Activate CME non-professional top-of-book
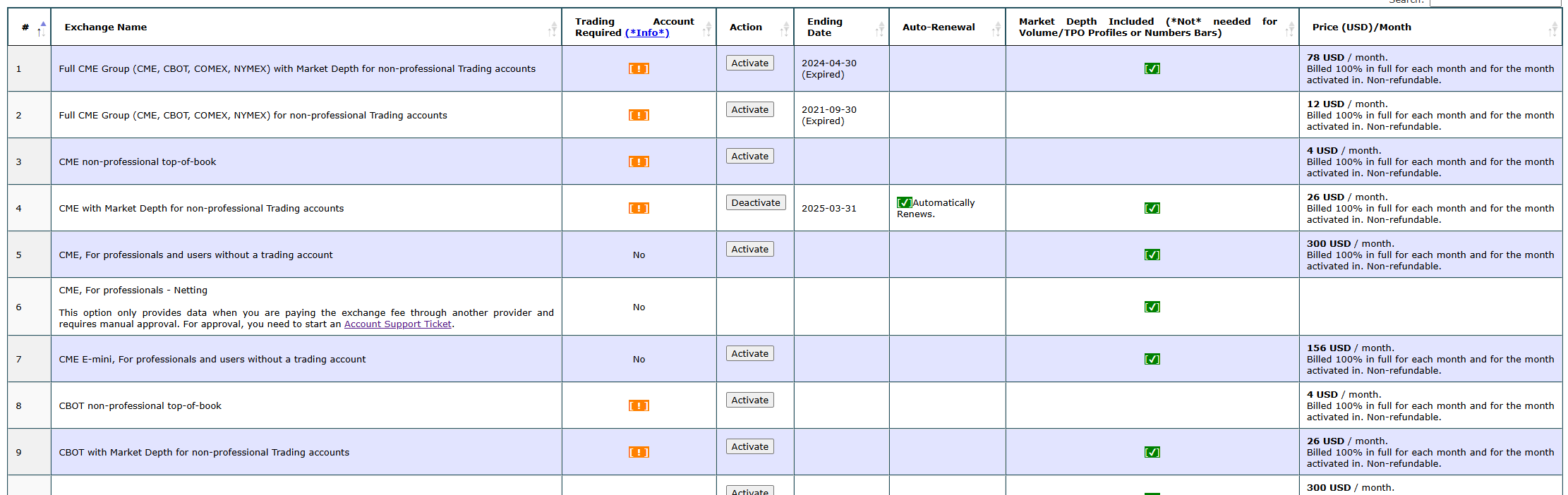The image size is (1568, 495). (749, 156)
